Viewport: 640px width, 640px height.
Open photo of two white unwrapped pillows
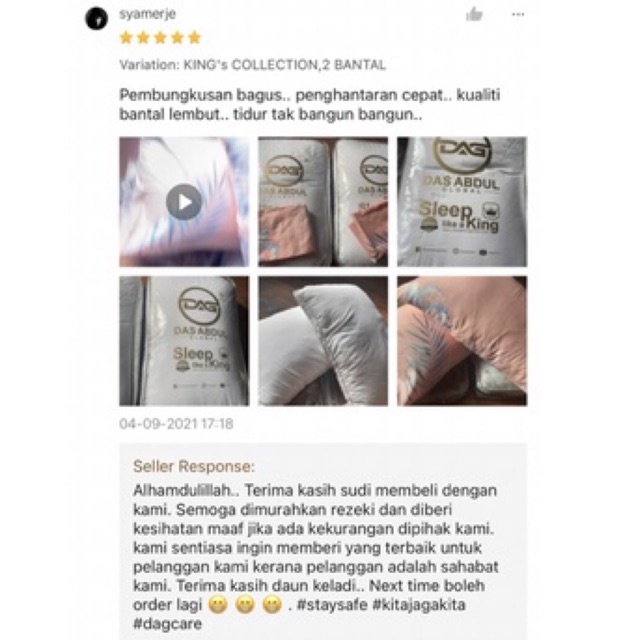(323, 341)
